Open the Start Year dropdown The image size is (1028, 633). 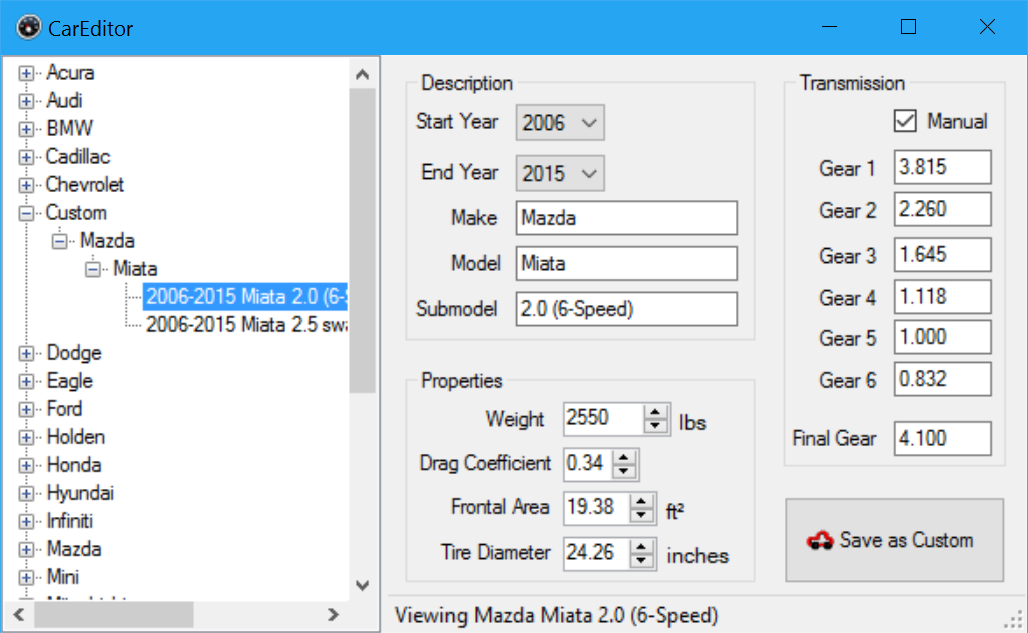pyautogui.click(x=560, y=123)
